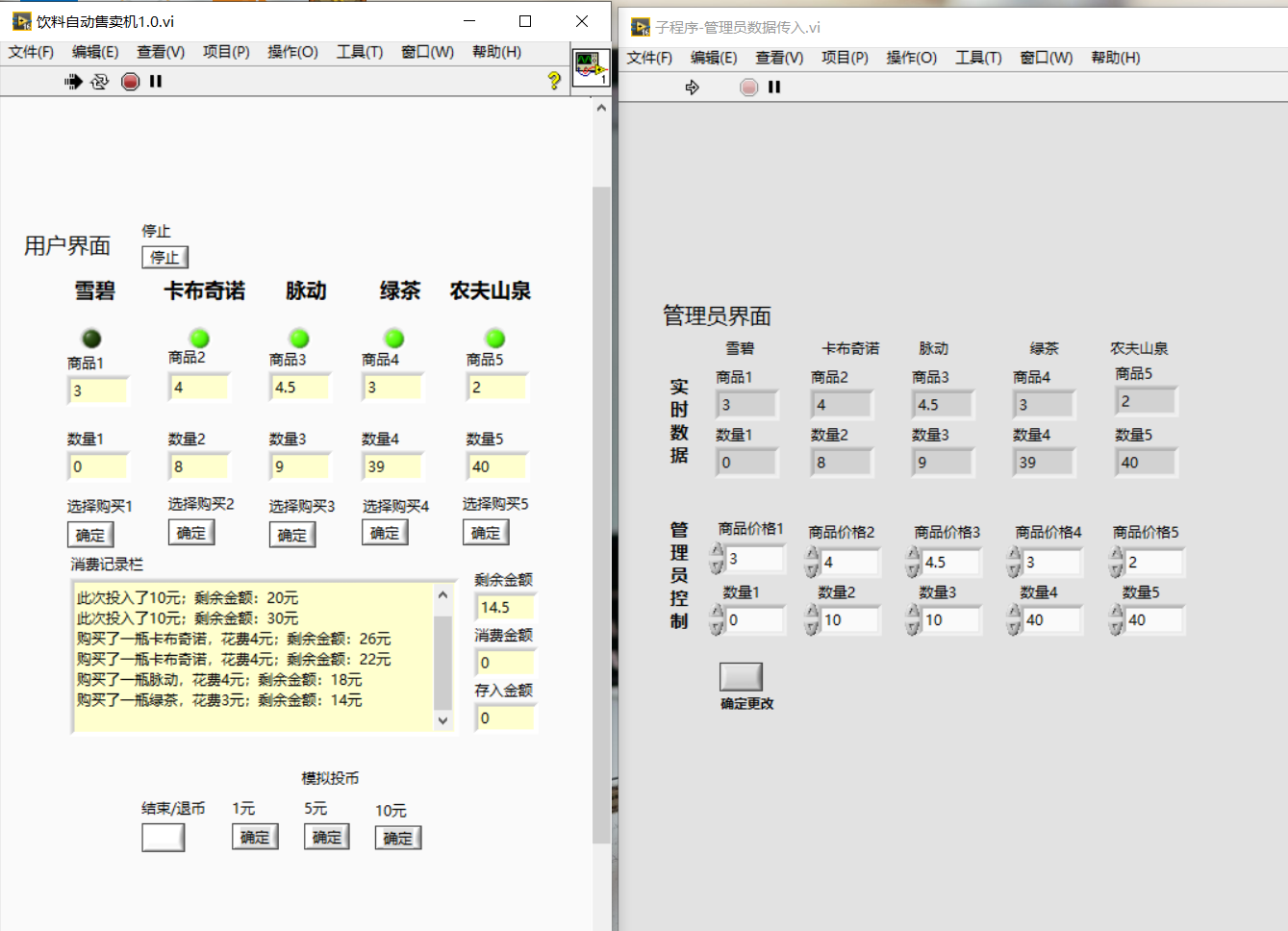Toggle the 结束/退币 button

tap(163, 838)
